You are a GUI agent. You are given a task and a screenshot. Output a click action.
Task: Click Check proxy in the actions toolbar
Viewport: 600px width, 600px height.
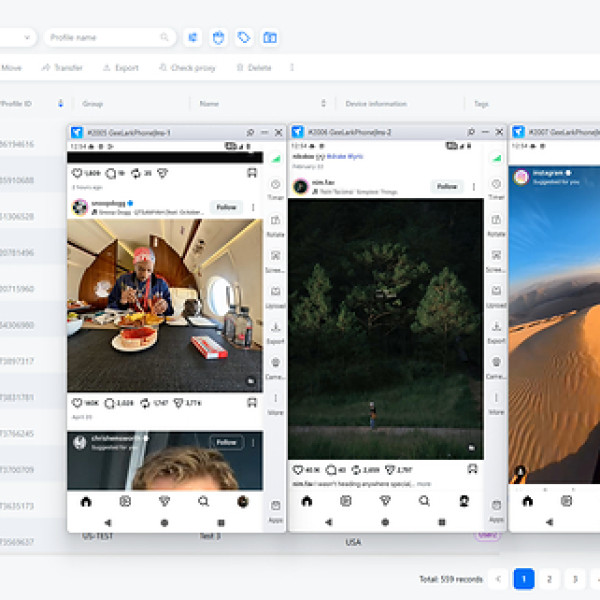tap(188, 68)
